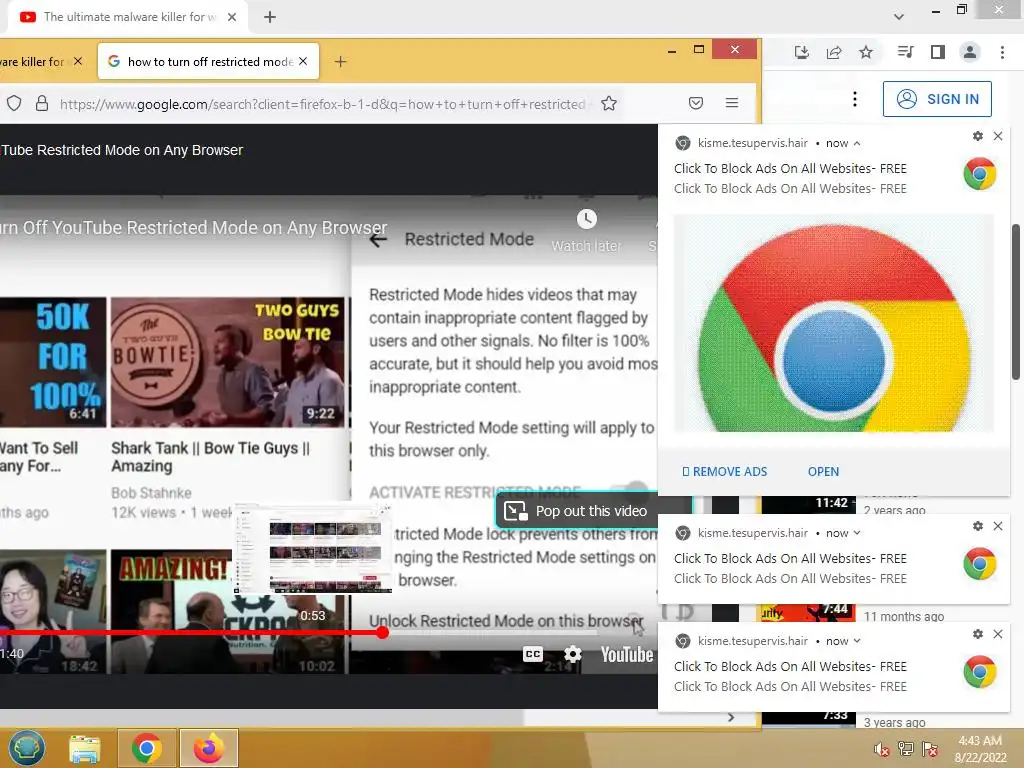Open settings gear of bottom notification
This screenshot has height=768, width=1024.
978,633
